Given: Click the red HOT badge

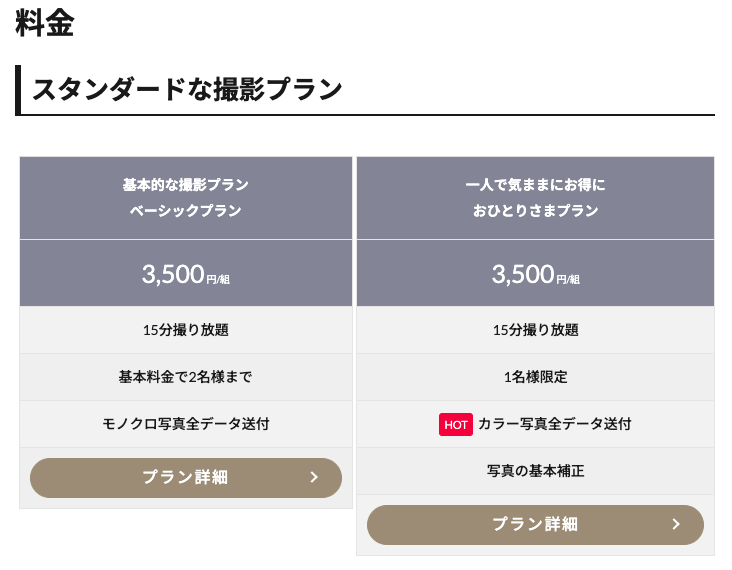Looking at the screenshot, I should click(456, 424).
